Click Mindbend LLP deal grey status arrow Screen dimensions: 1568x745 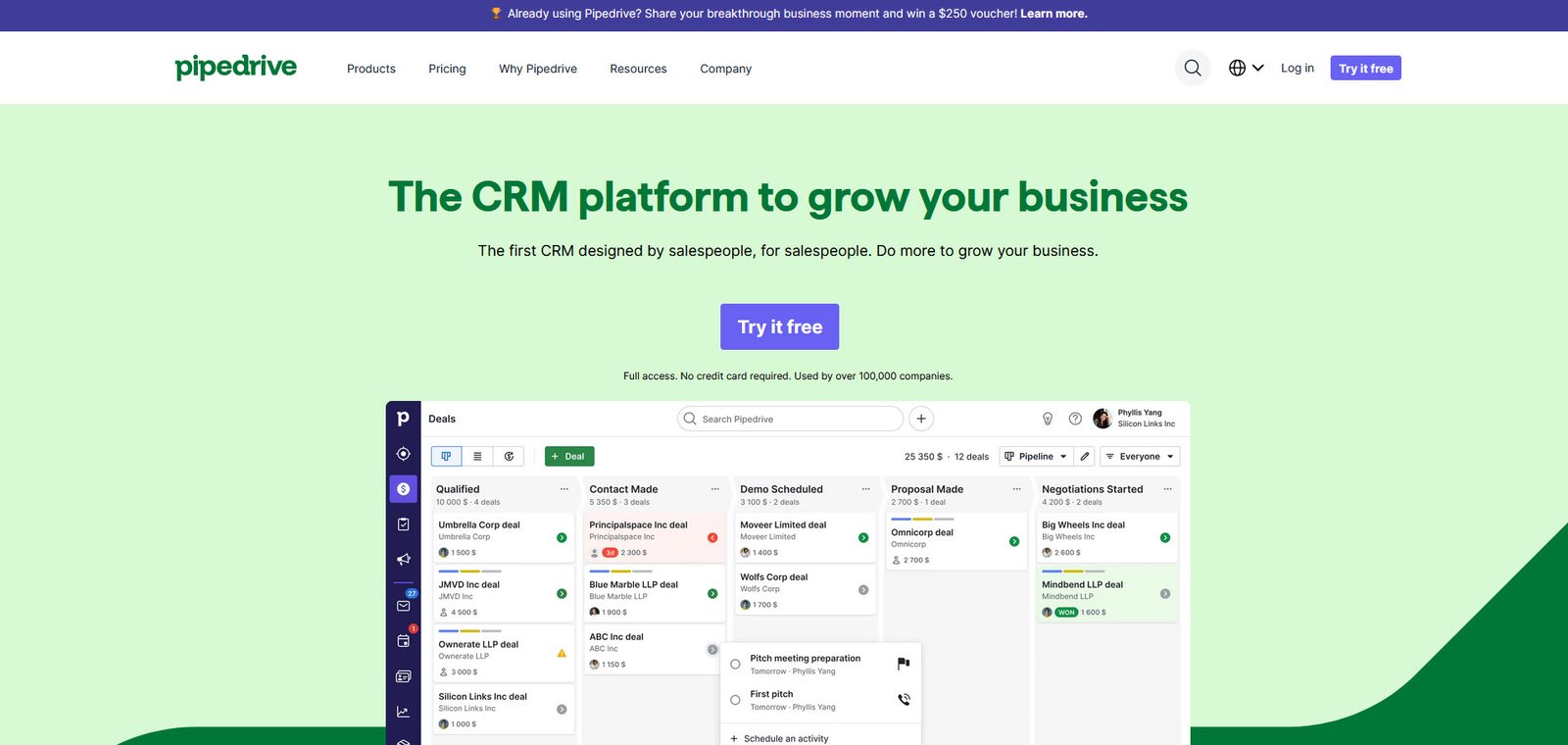click(x=1165, y=593)
